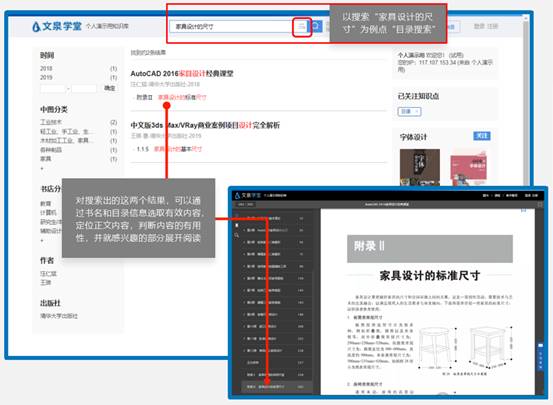
Task: Click the blue floating toolbar at the reader's right edge
Action: (540, 356)
